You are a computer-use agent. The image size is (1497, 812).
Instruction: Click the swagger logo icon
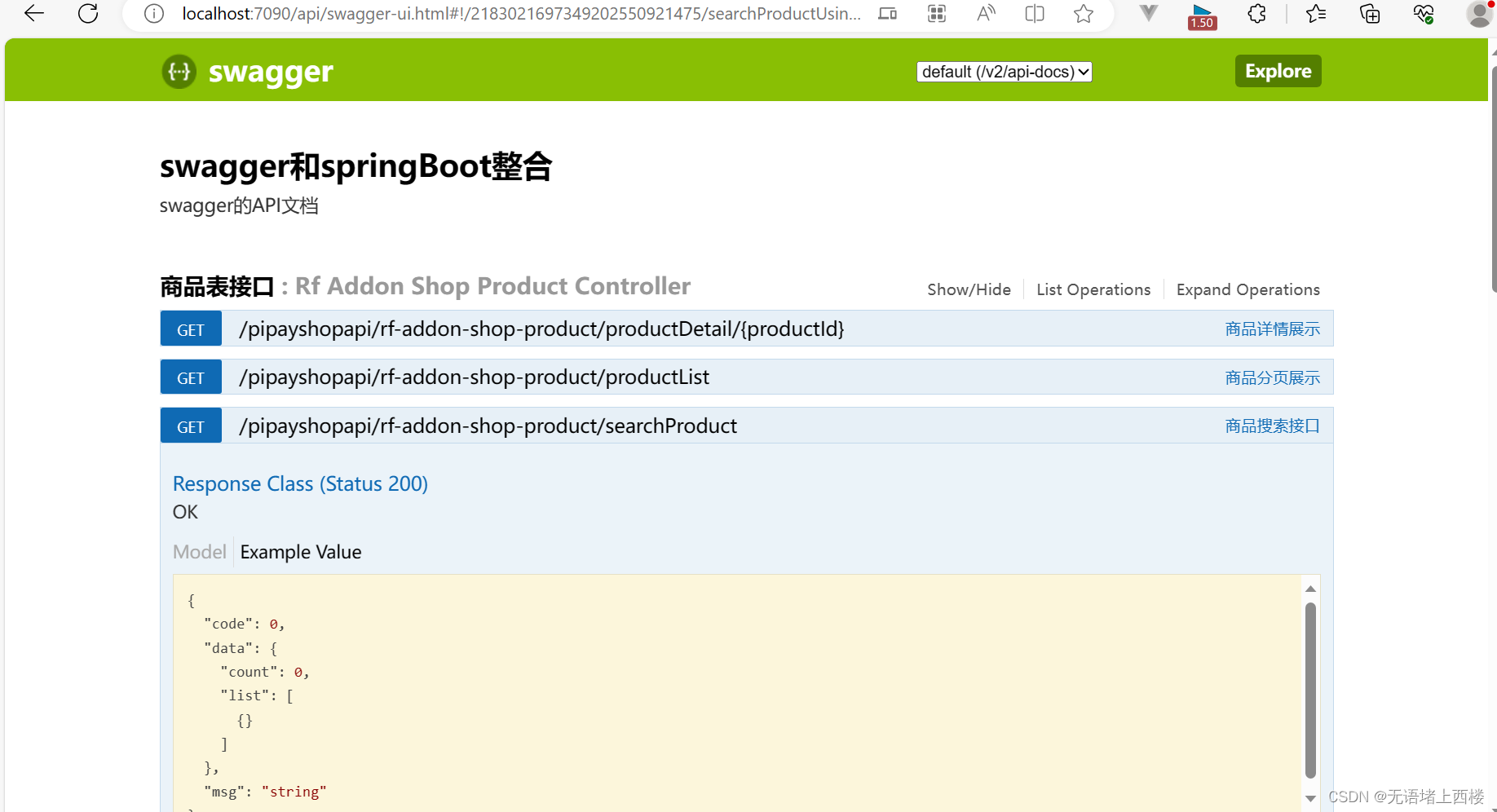coord(179,72)
